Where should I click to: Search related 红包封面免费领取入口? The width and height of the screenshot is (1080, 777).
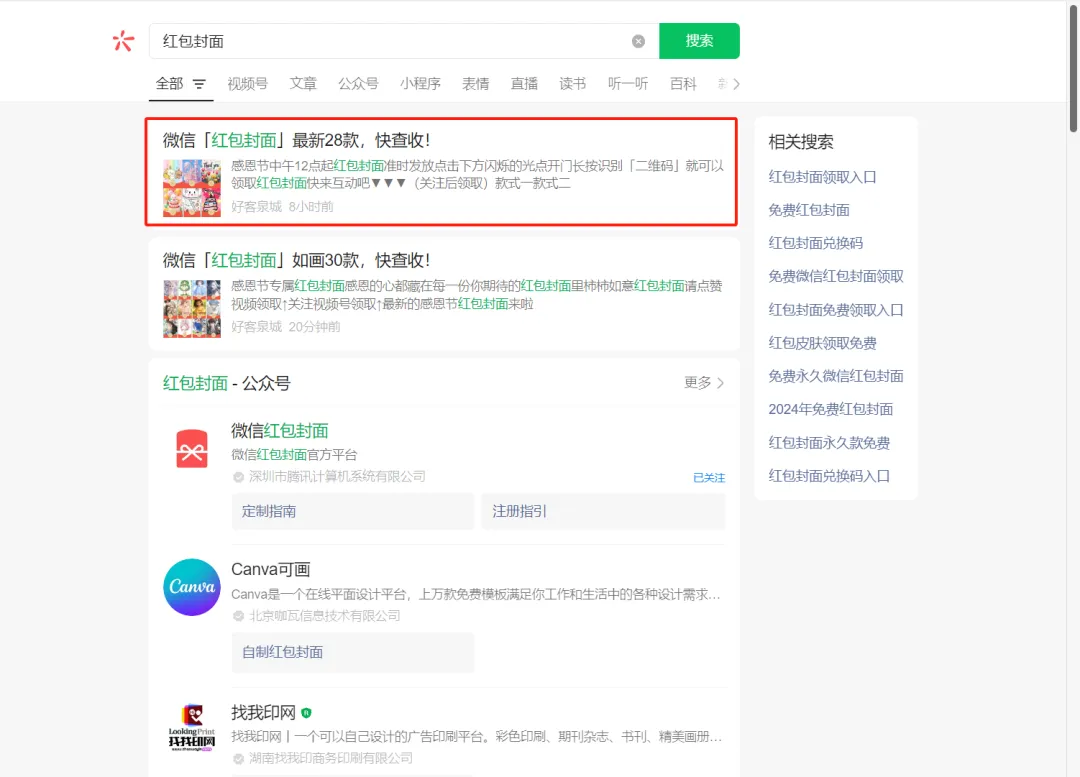[x=836, y=310]
